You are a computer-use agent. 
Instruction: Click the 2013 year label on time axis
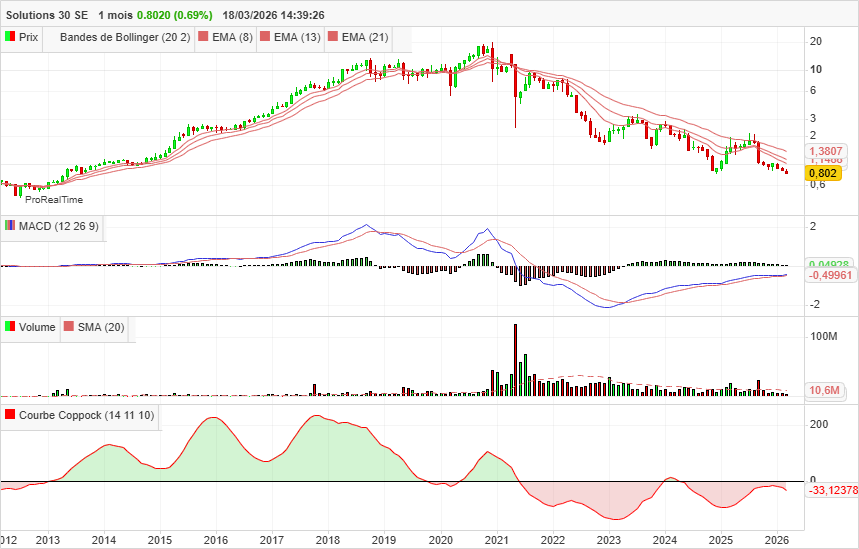[x=48, y=540]
